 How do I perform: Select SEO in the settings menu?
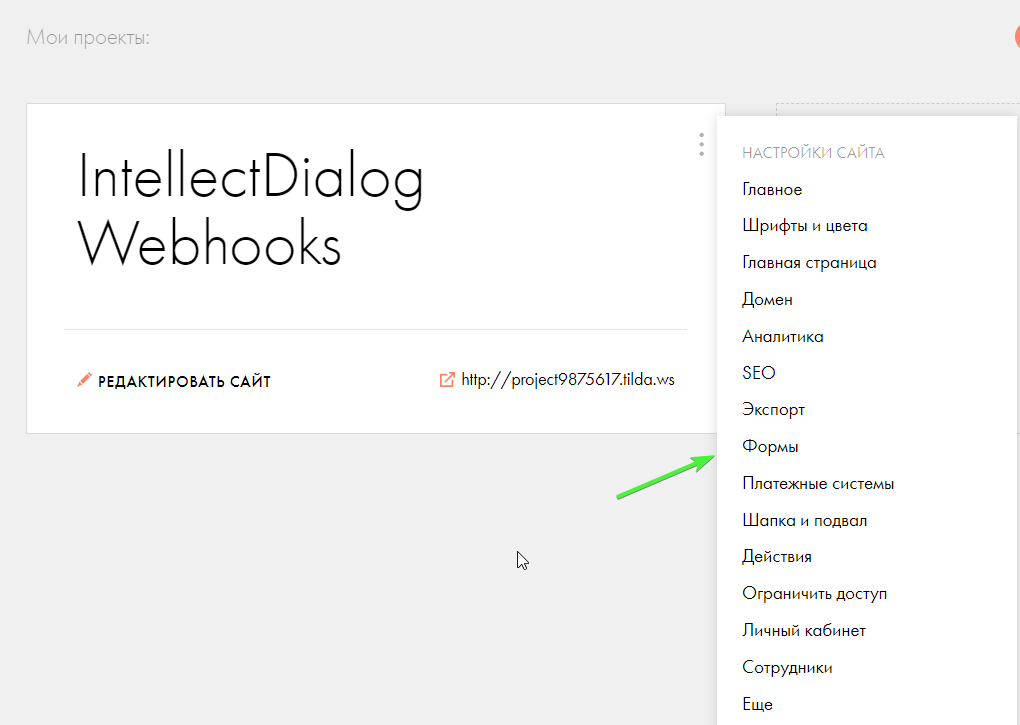[x=759, y=373]
